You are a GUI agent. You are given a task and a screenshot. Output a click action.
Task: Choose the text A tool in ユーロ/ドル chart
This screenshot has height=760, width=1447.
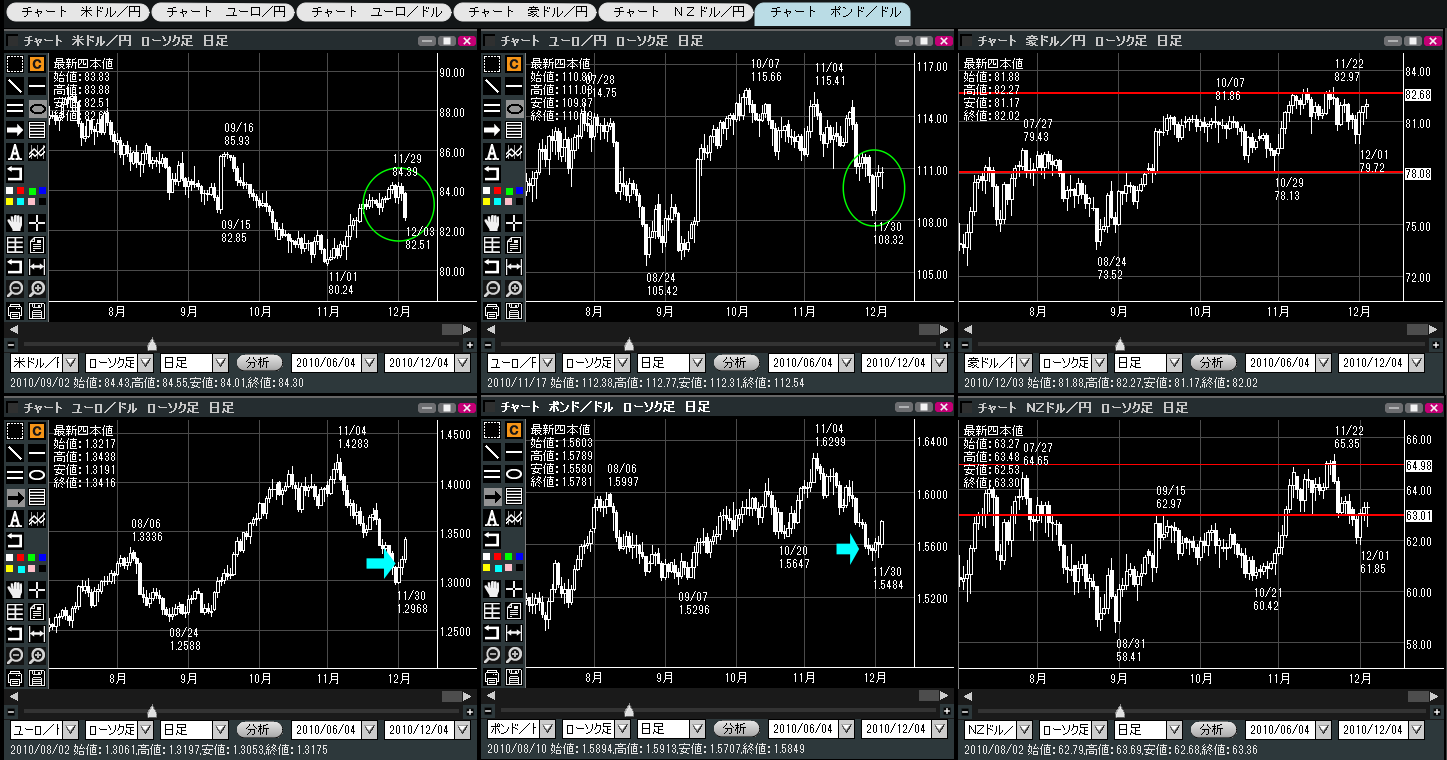15,519
